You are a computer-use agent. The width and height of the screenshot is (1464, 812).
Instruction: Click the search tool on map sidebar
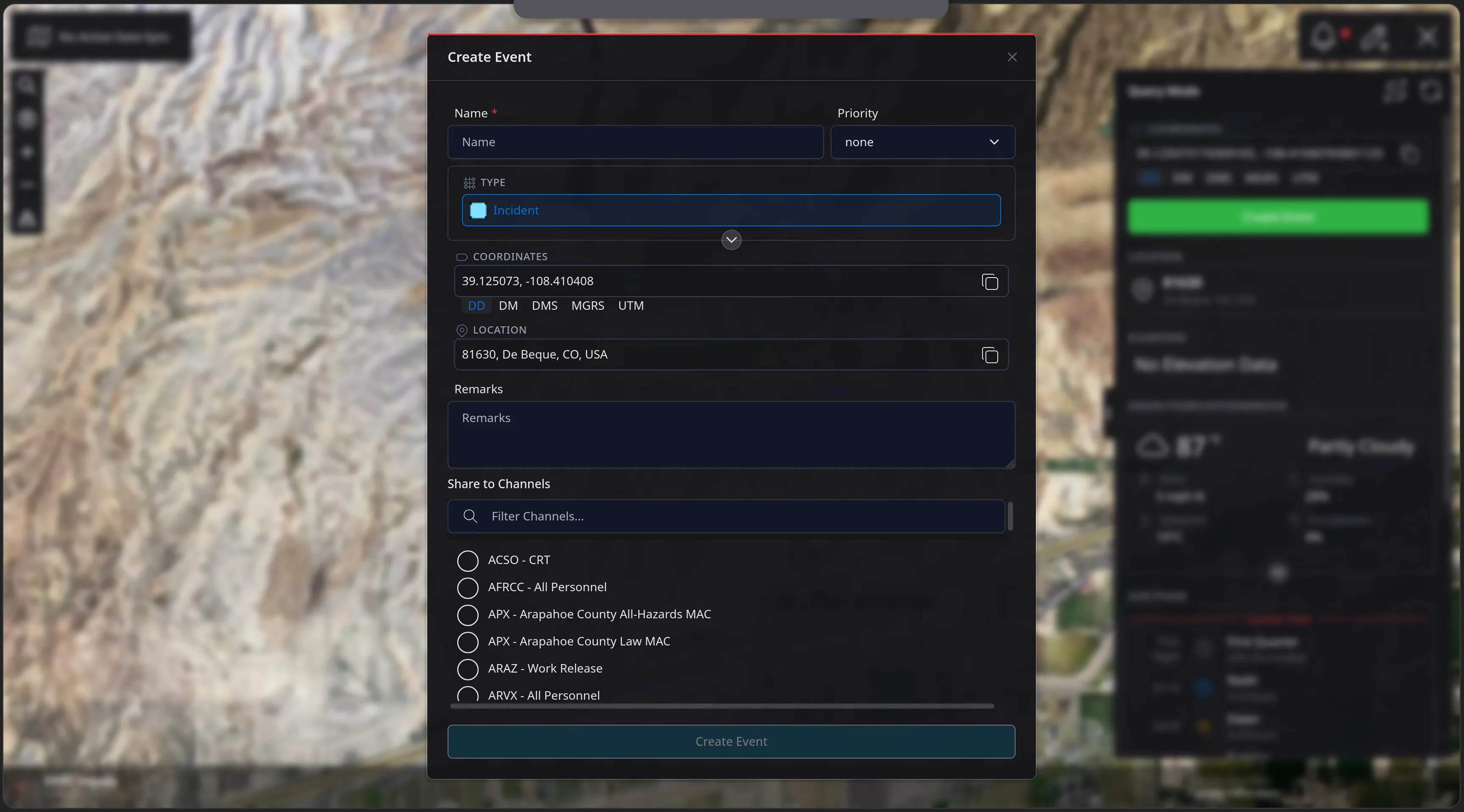coord(26,85)
